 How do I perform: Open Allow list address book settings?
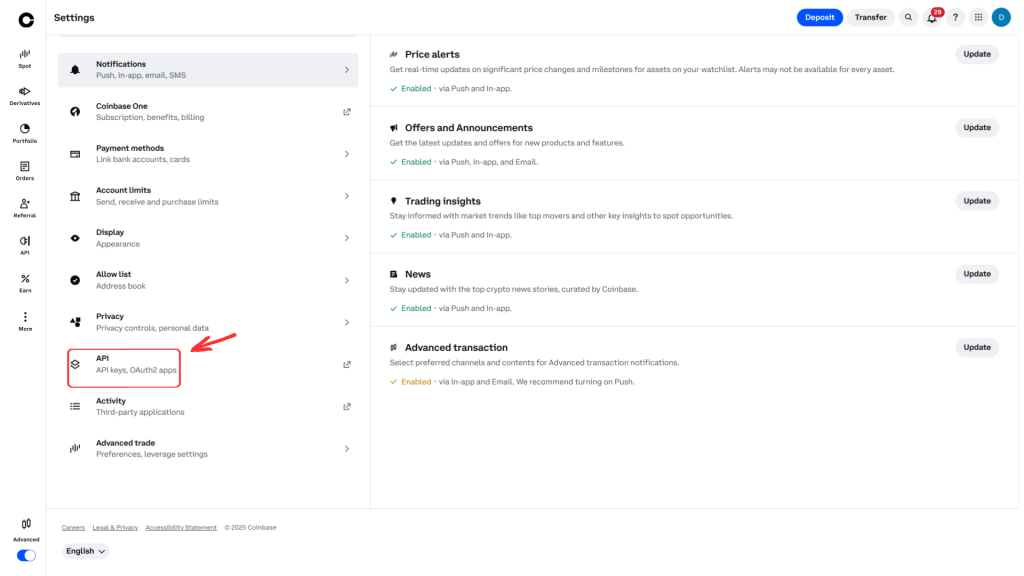click(x=208, y=280)
